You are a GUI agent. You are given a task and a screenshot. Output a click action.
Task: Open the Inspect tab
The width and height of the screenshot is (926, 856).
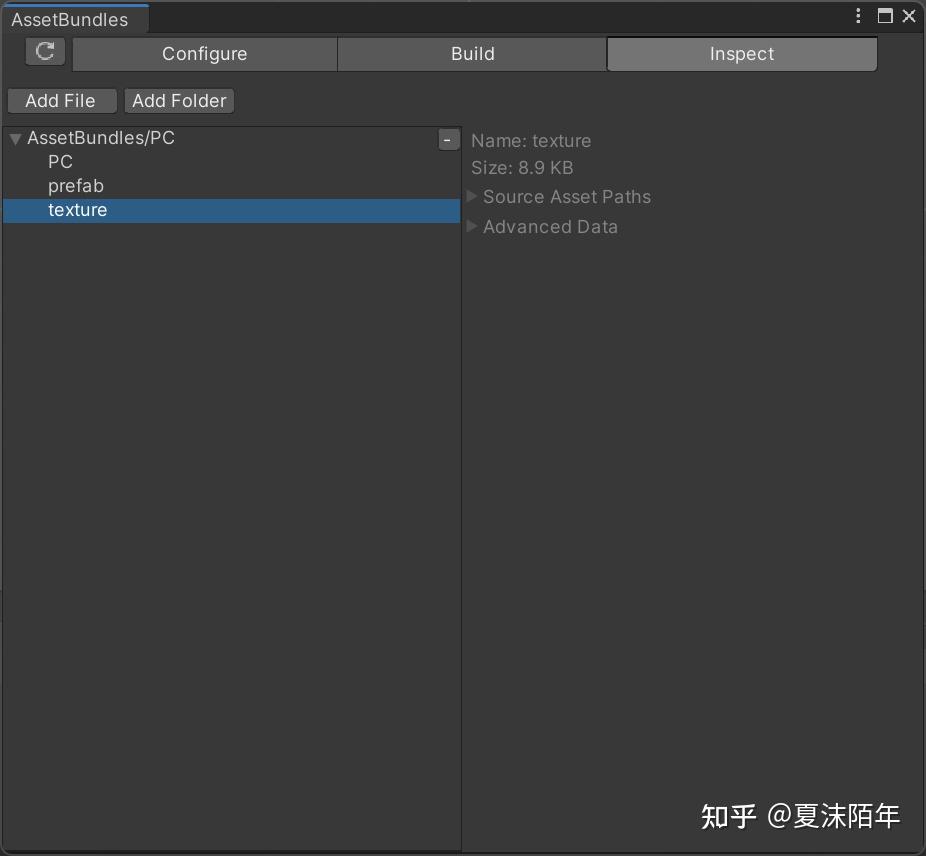pos(741,53)
